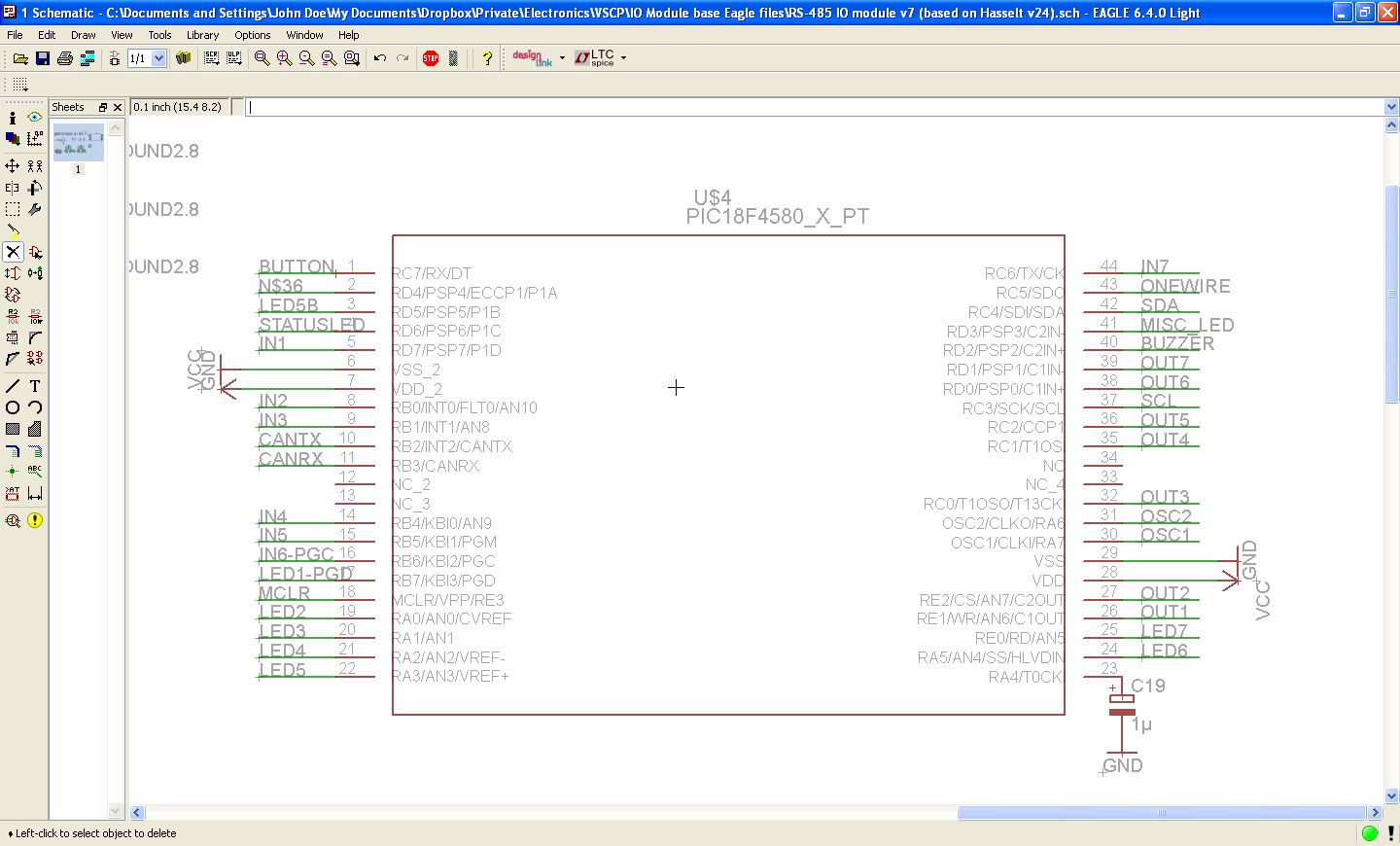The height and width of the screenshot is (846, 1400).
Task: Open the command line history dropdown
Action: [1390, 107]
